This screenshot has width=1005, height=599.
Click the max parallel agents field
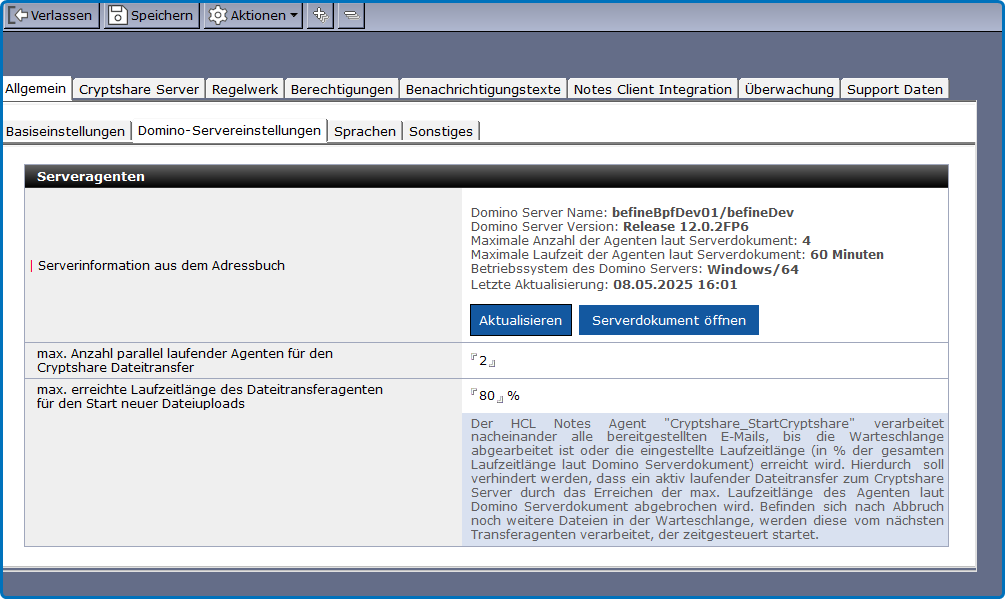pyautogui.click(x=483, y=361)
